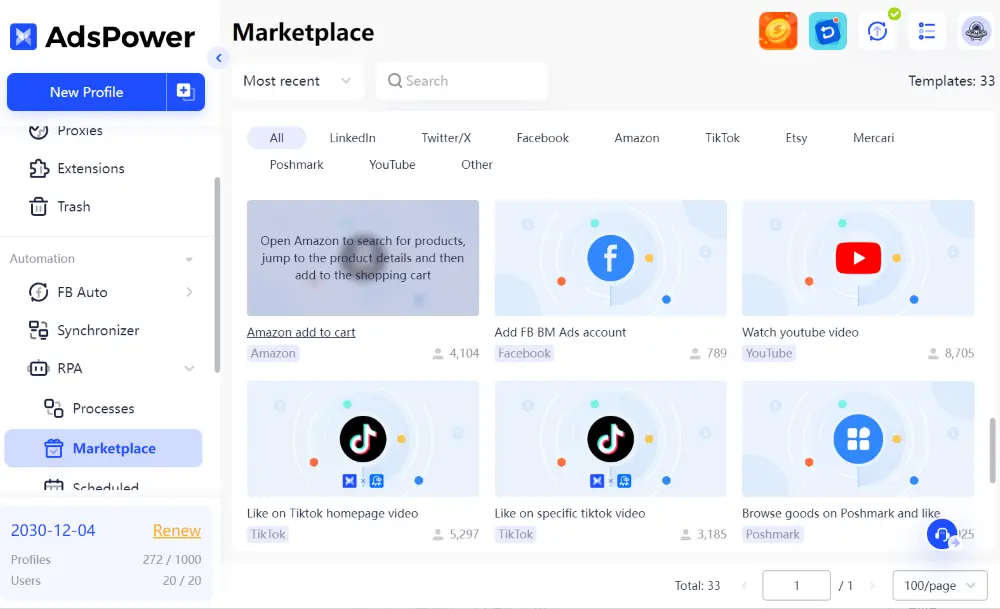Click the YouTube play logo on card

point(858,258)
